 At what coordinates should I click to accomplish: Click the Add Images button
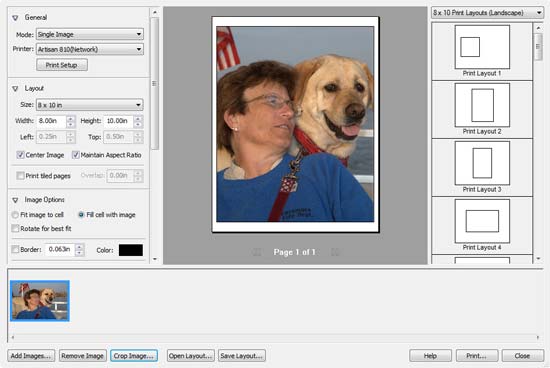point(31,356)
